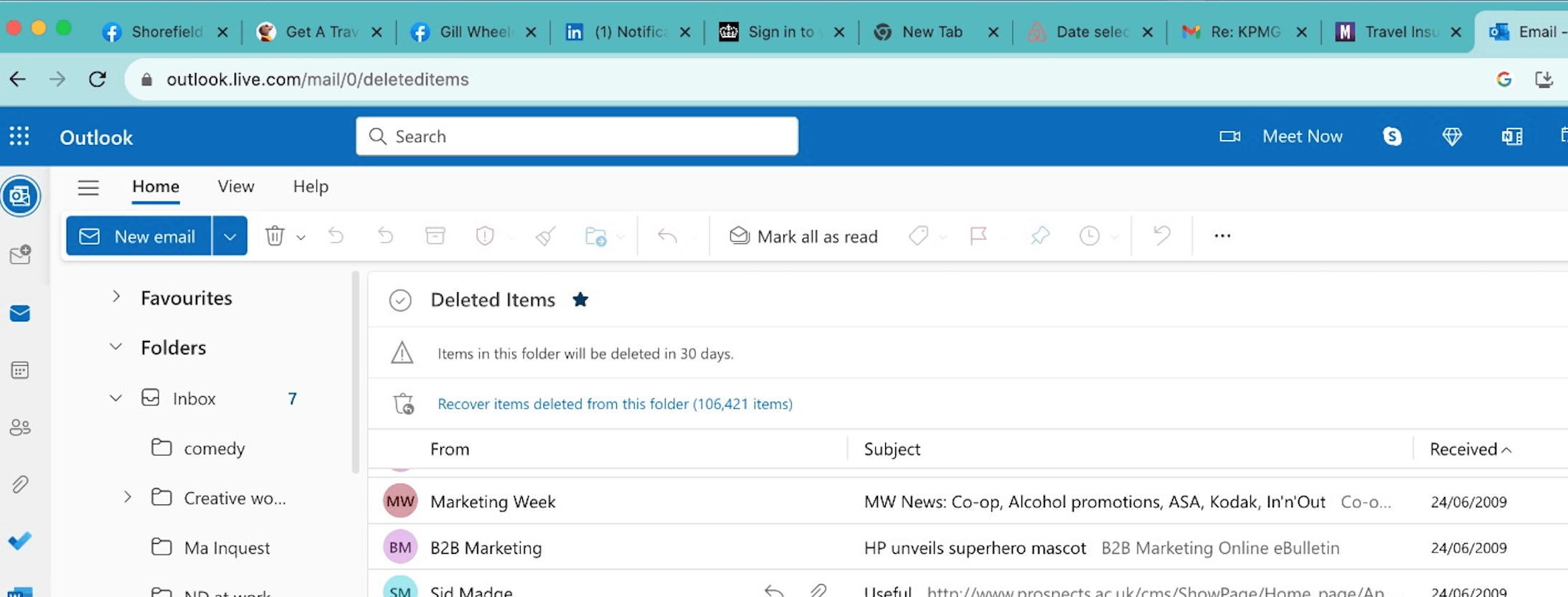Click Recover items deleted from this folder link
This screenshot has width=1568, height=597.
coord(615,404)
